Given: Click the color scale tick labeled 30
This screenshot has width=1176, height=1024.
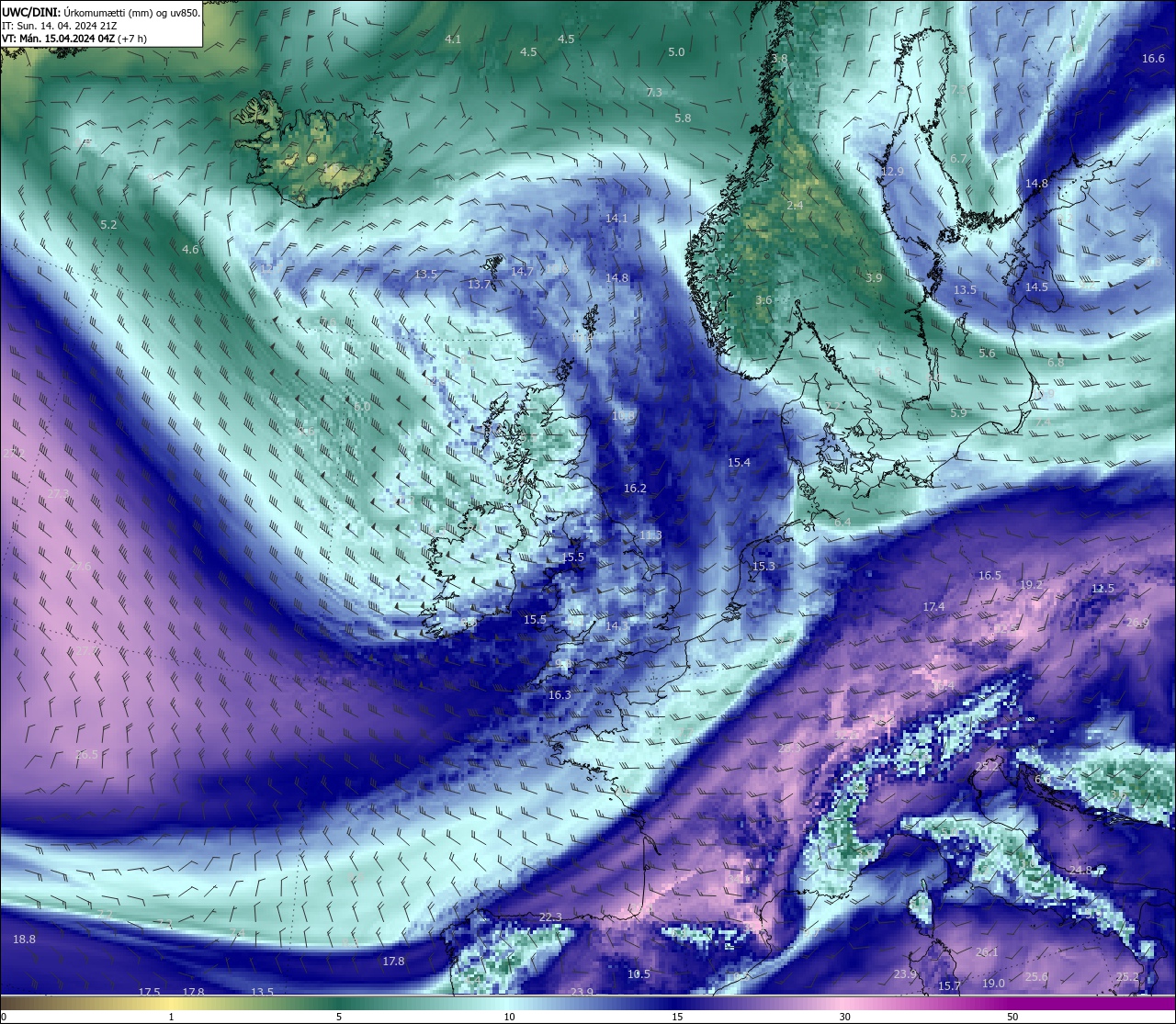Looking at the screenshot, I should 844,1017.
